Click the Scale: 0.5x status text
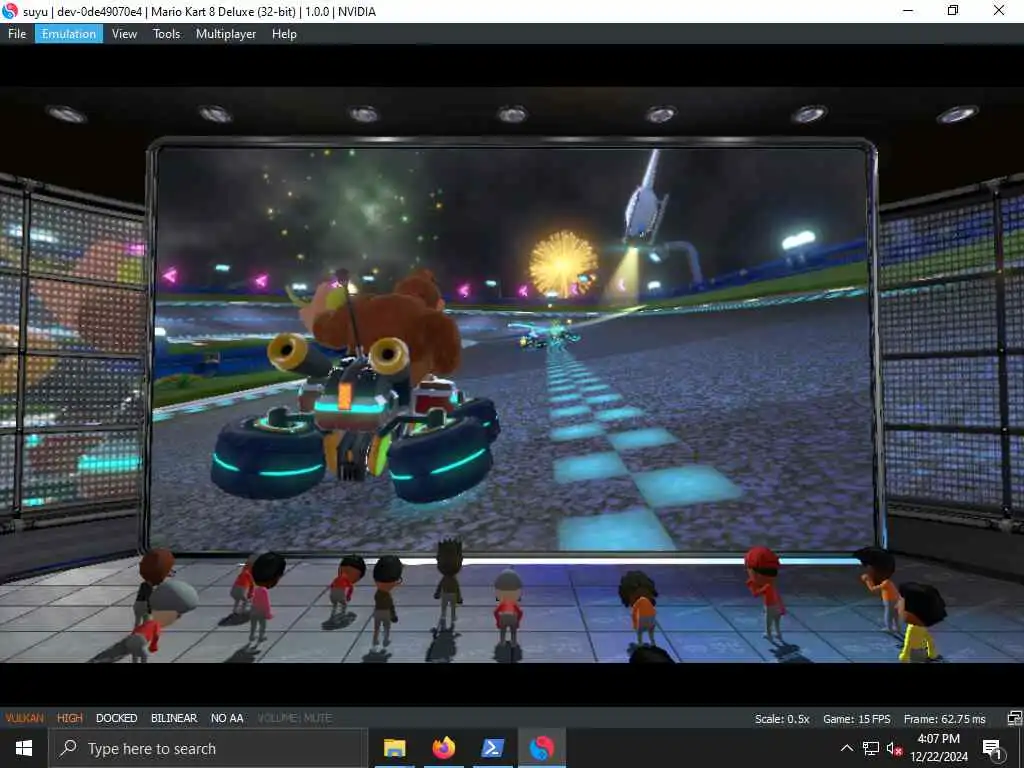 (782, 718)
